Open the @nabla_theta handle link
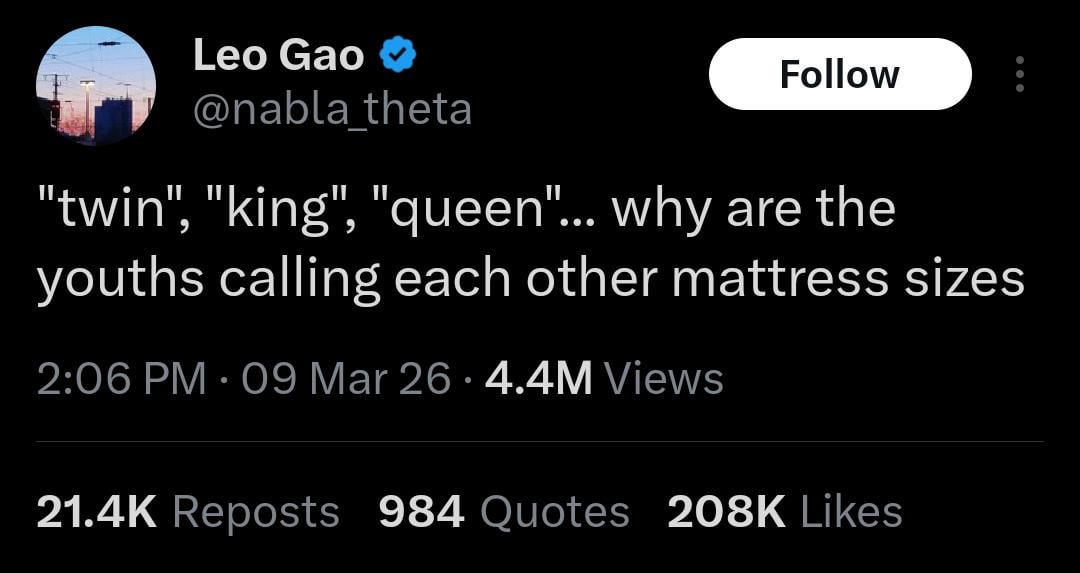Image resolution: width=1080 pixels, height=573 pixels. [x=331, y=108]
